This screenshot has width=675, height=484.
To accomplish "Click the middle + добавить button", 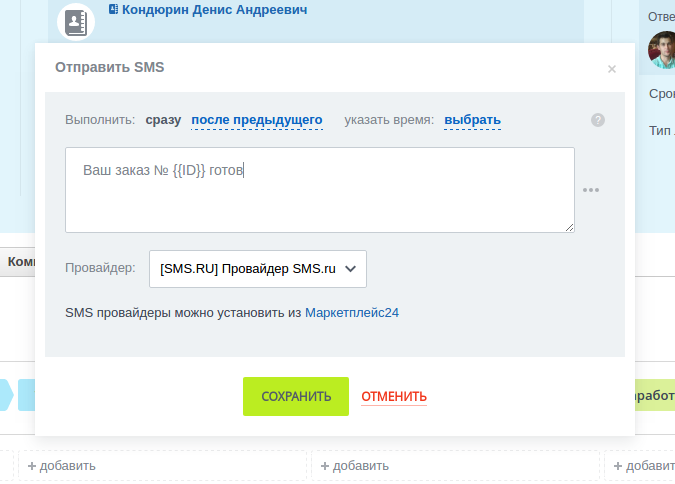I will [x=355, y=466].
